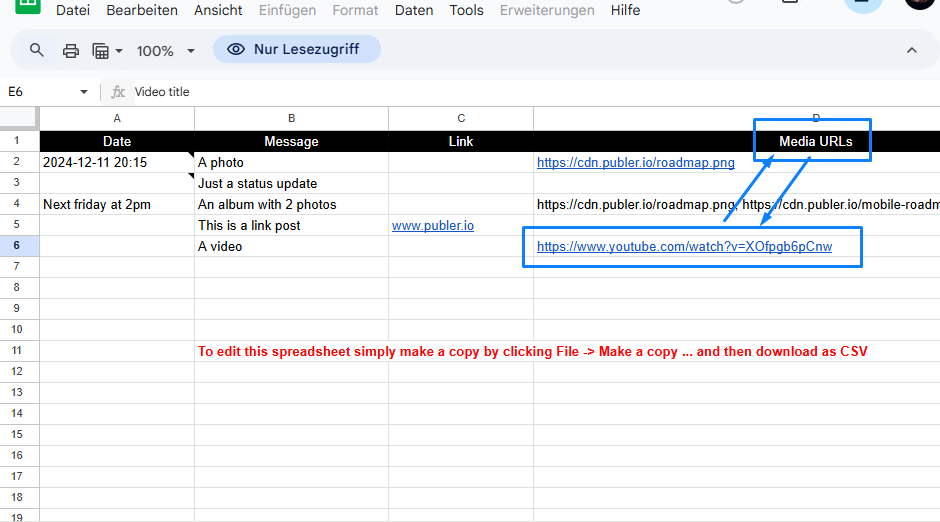Select row 6 header
This screenshot has width=940, height=522.
tap(19, 246)
